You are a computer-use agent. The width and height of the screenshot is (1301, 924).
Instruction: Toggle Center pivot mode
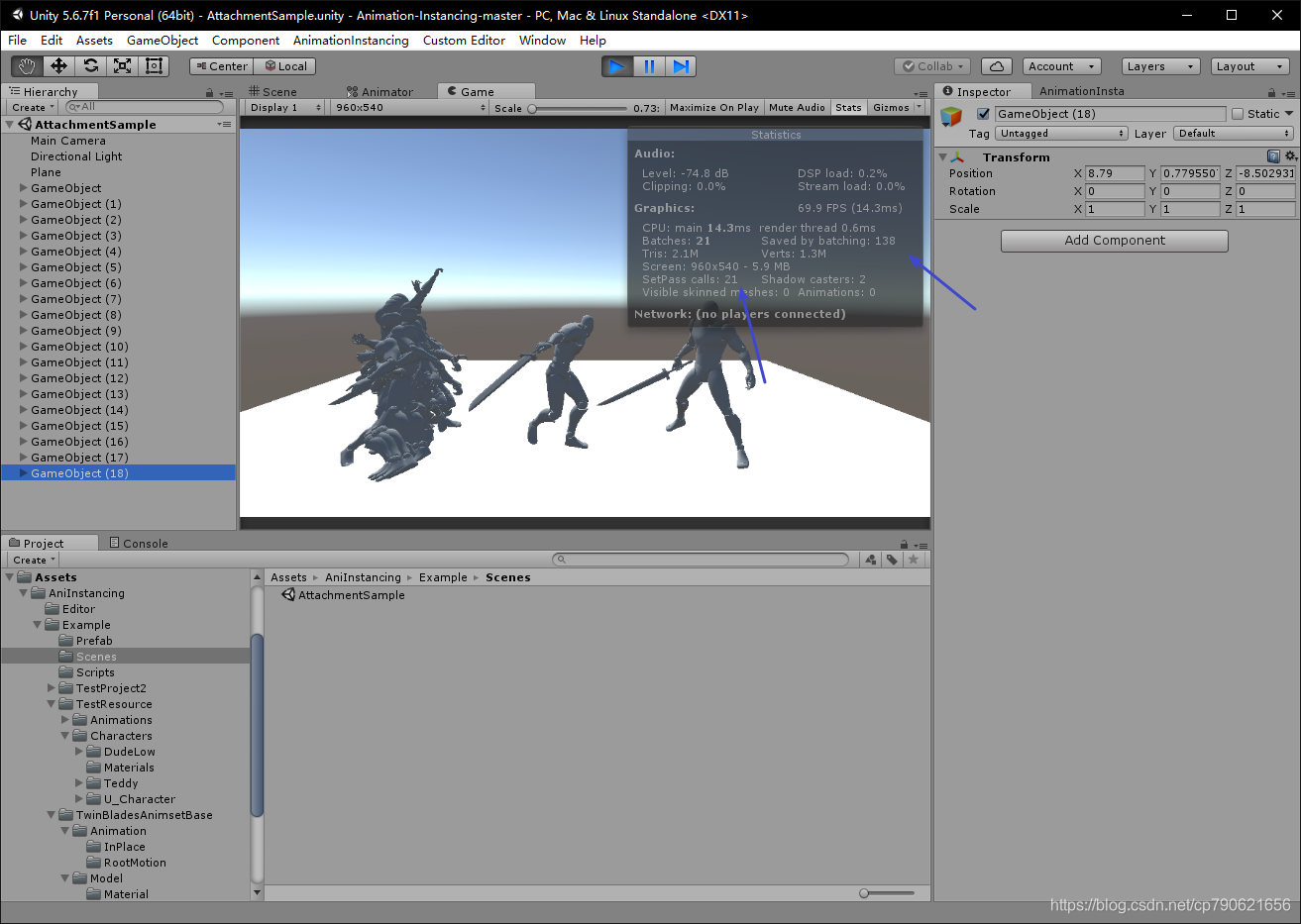point(220,65)
